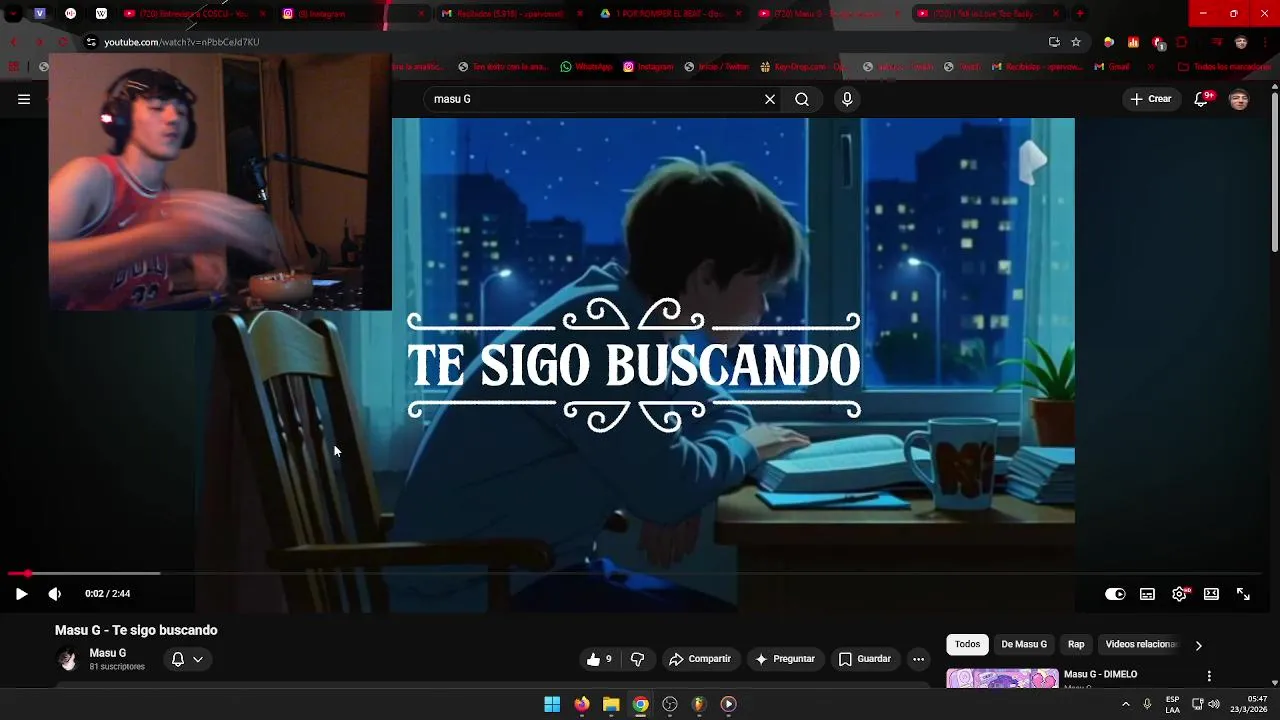Play the video with the player play button
Image resolution: width=1280 pixels, height=720 pixels.
[x=21, y=594]
